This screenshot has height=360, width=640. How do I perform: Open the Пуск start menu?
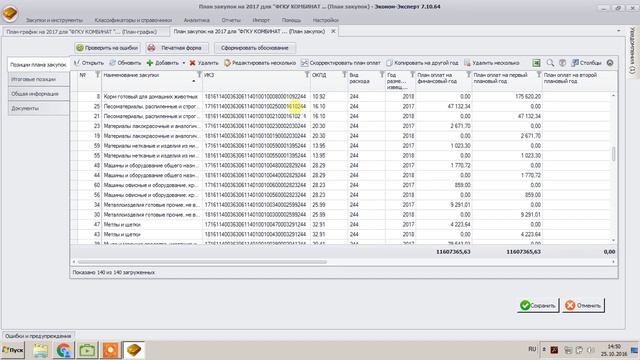coord(13,350)
